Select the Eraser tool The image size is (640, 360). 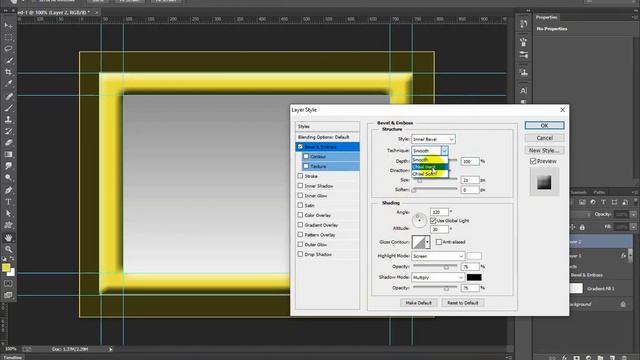[x=8, y=143]
